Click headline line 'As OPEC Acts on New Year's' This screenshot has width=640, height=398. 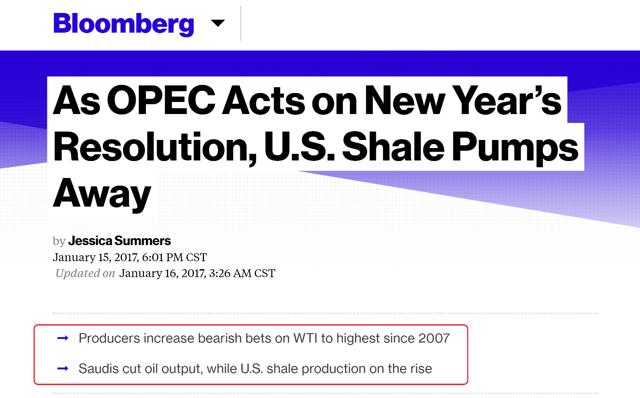307,100
